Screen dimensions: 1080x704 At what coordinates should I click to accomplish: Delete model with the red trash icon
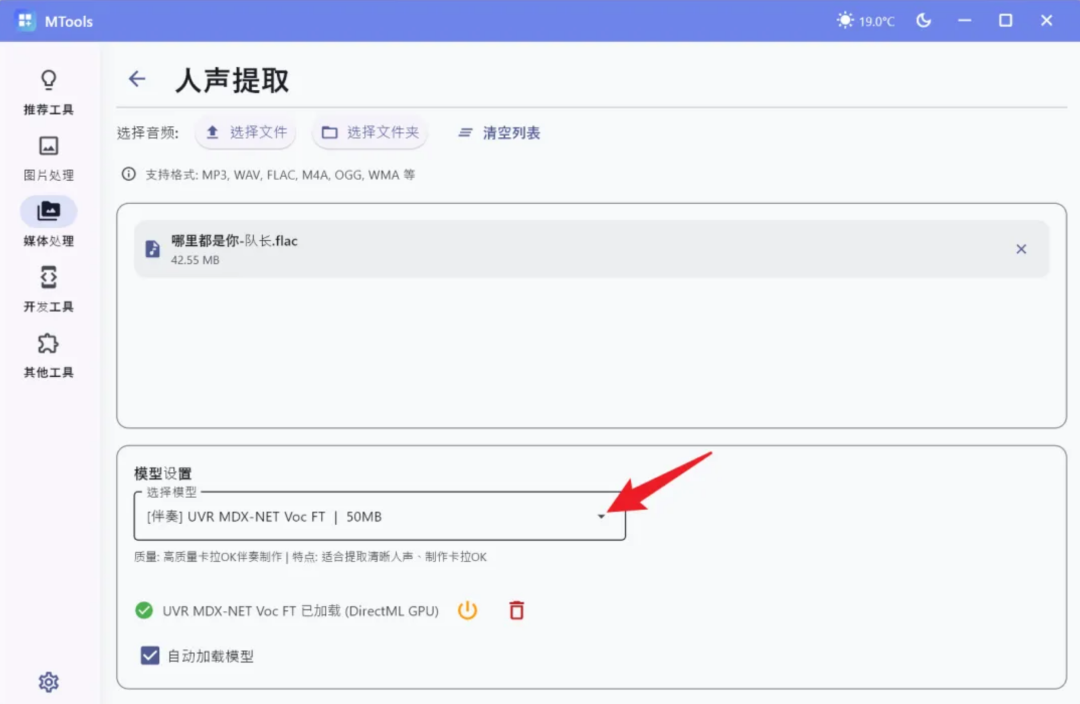(517, 610)
